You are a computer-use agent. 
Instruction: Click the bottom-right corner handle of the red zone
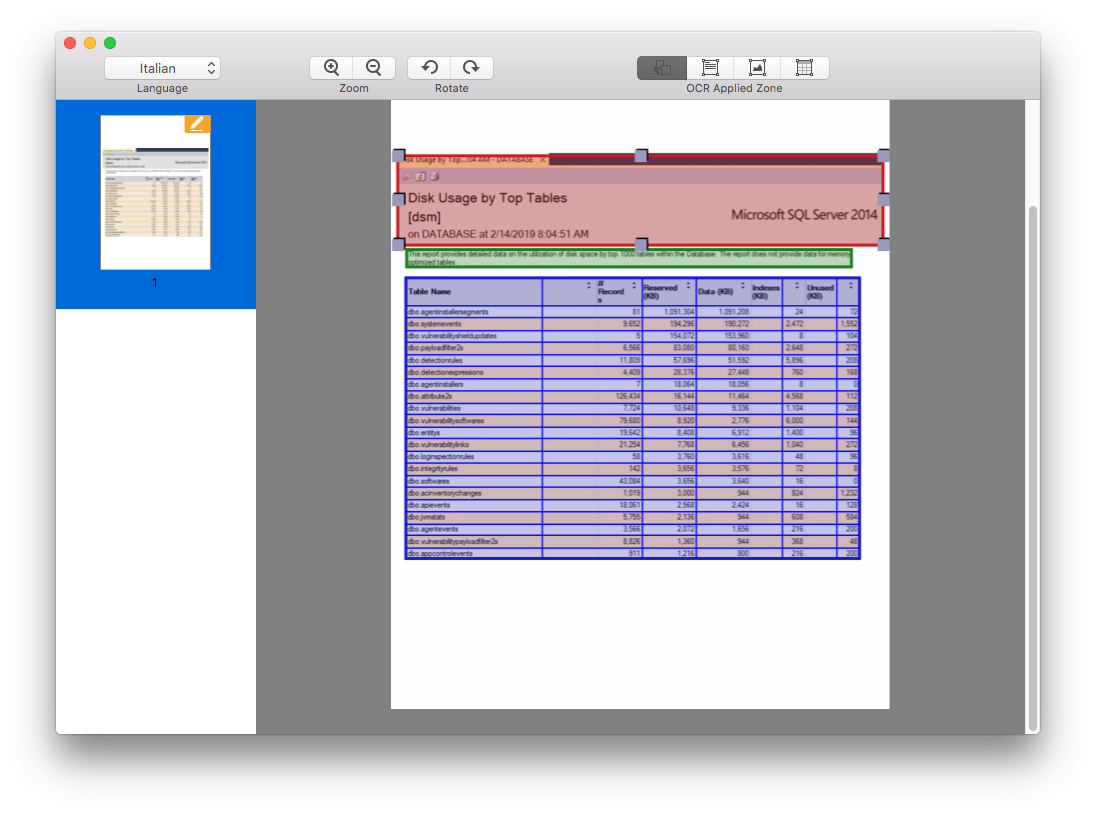pos(884,244)
